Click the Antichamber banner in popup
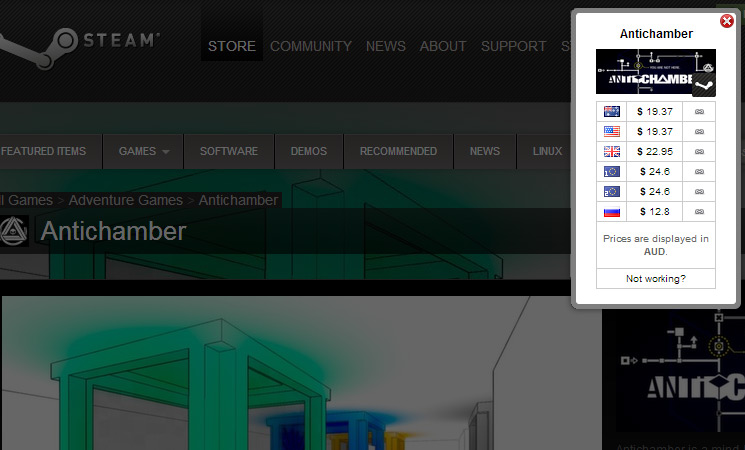This screenshot has width=745, height=450. 656,71
